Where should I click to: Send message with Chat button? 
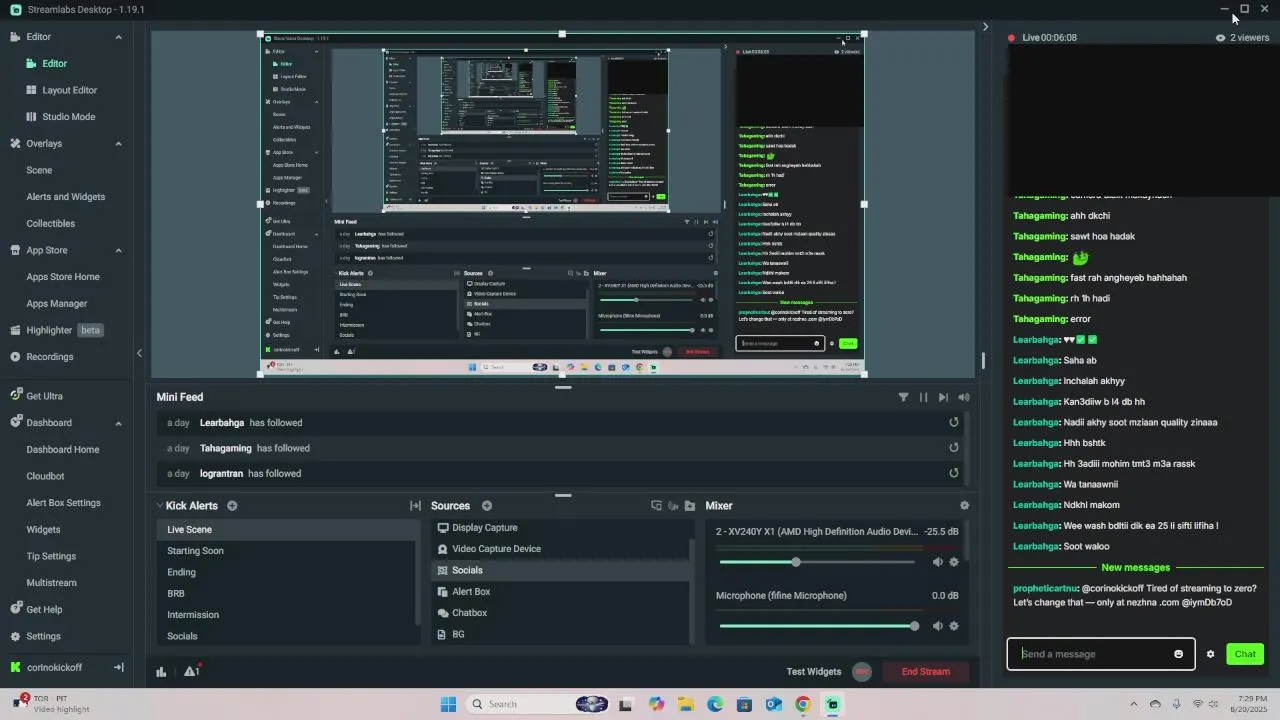click(1245, 654)
